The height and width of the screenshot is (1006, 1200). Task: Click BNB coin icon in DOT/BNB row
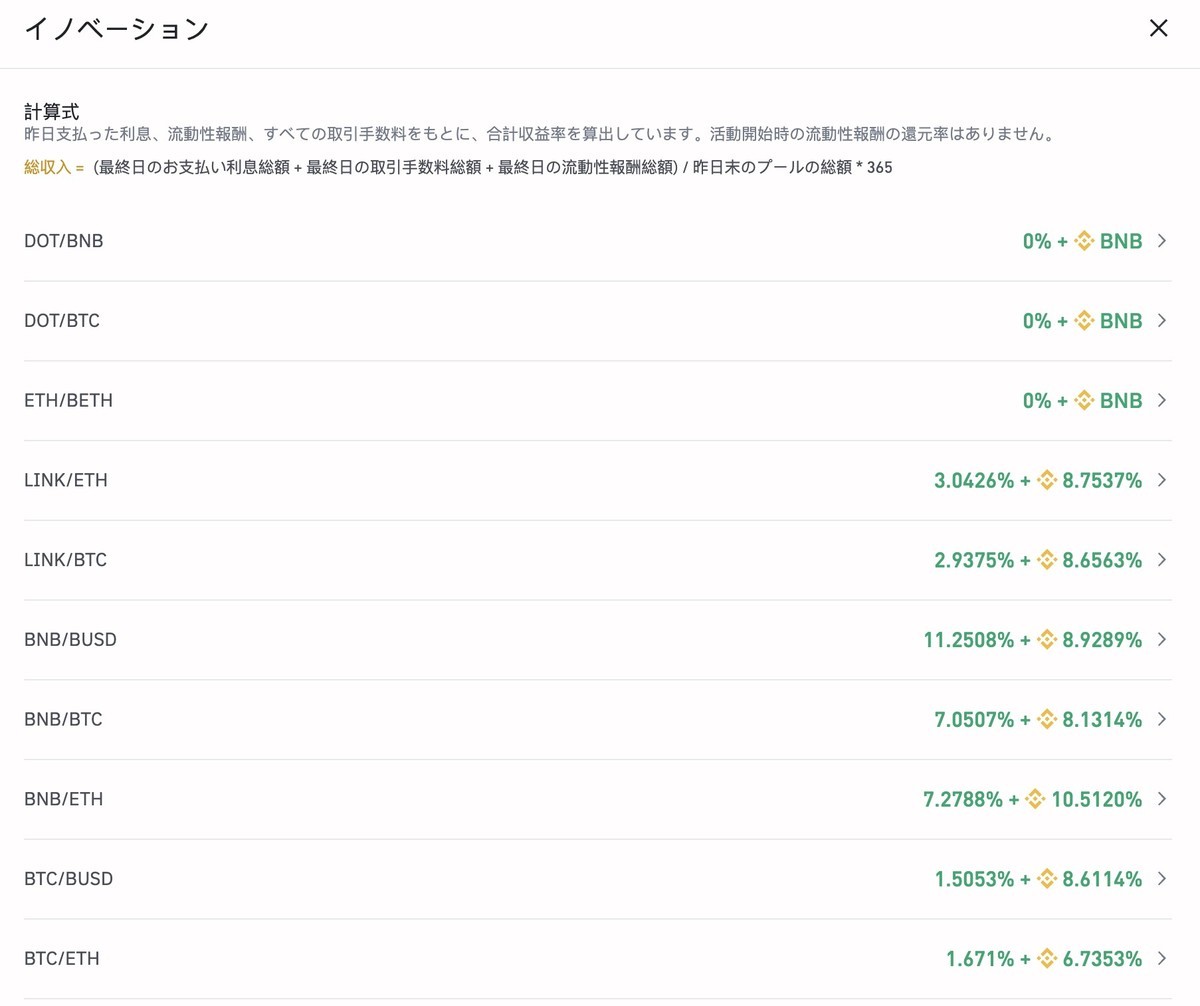point(1084,241)
